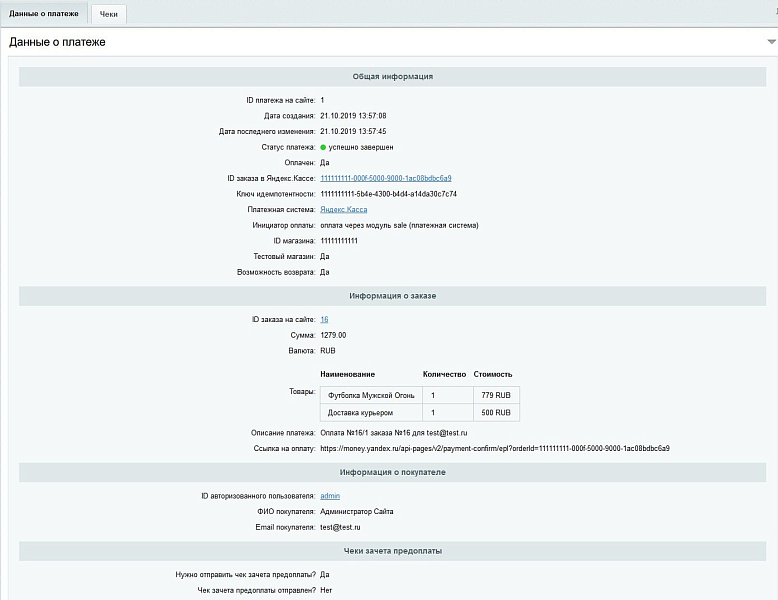The height and width of the screenshot is (600, 778).
Task: Select the Данные о платеже tab
Action: [x=43, y=14]
